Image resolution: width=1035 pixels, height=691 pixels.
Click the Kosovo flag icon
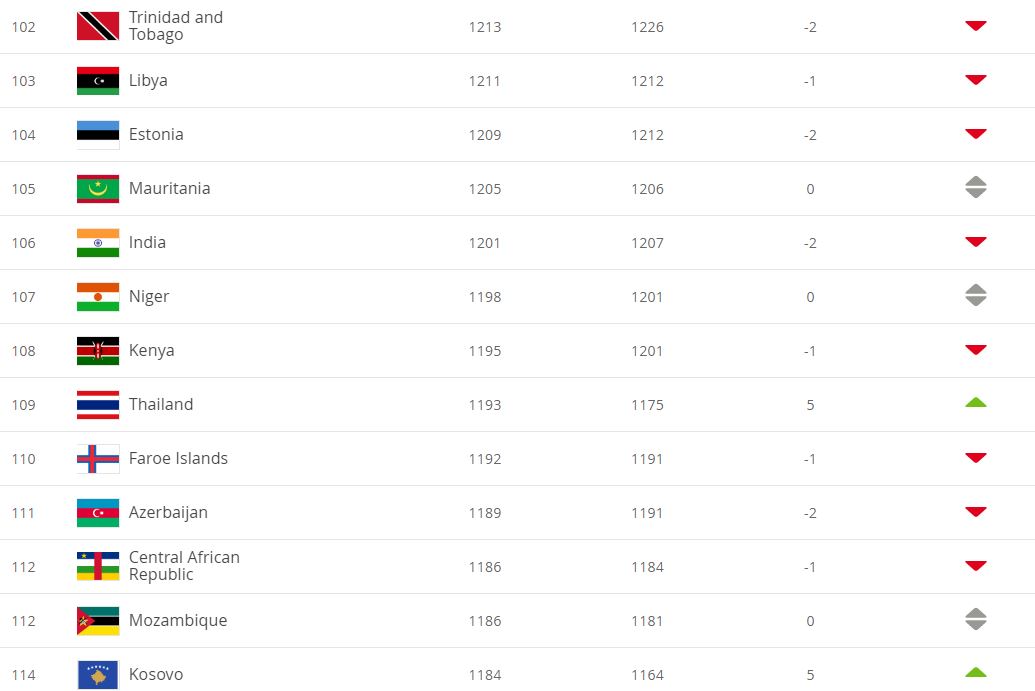click(x=98, y=675)
